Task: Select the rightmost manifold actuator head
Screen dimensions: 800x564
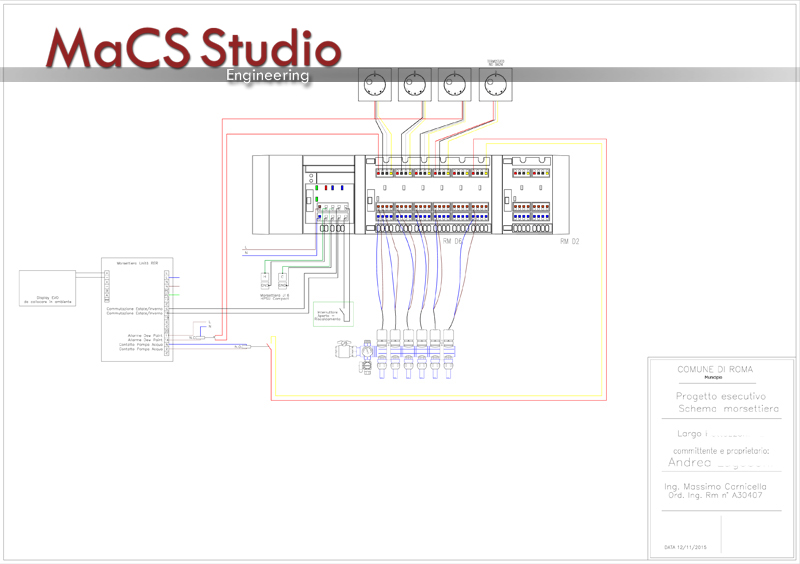Action: click(x=448, y=337)
